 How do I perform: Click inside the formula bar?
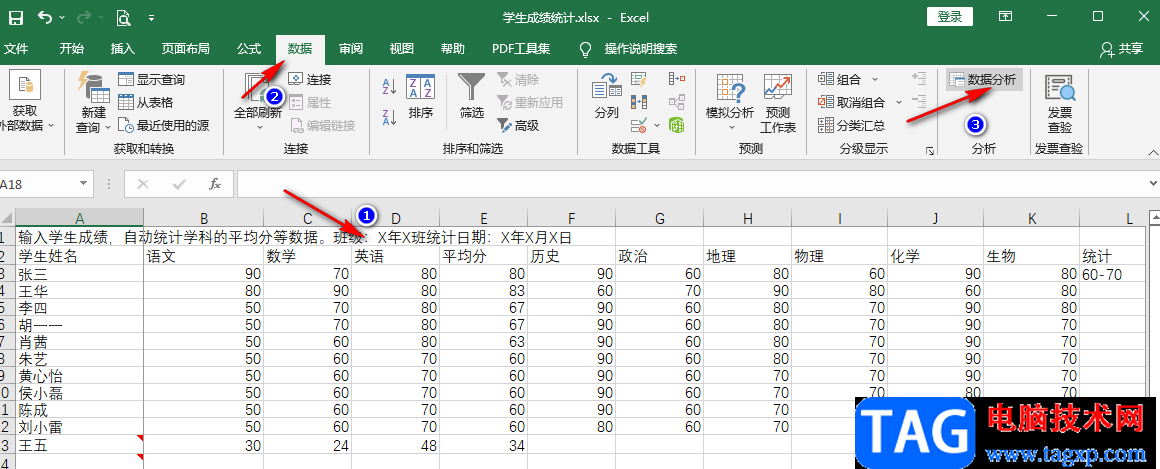pos(690,184)
